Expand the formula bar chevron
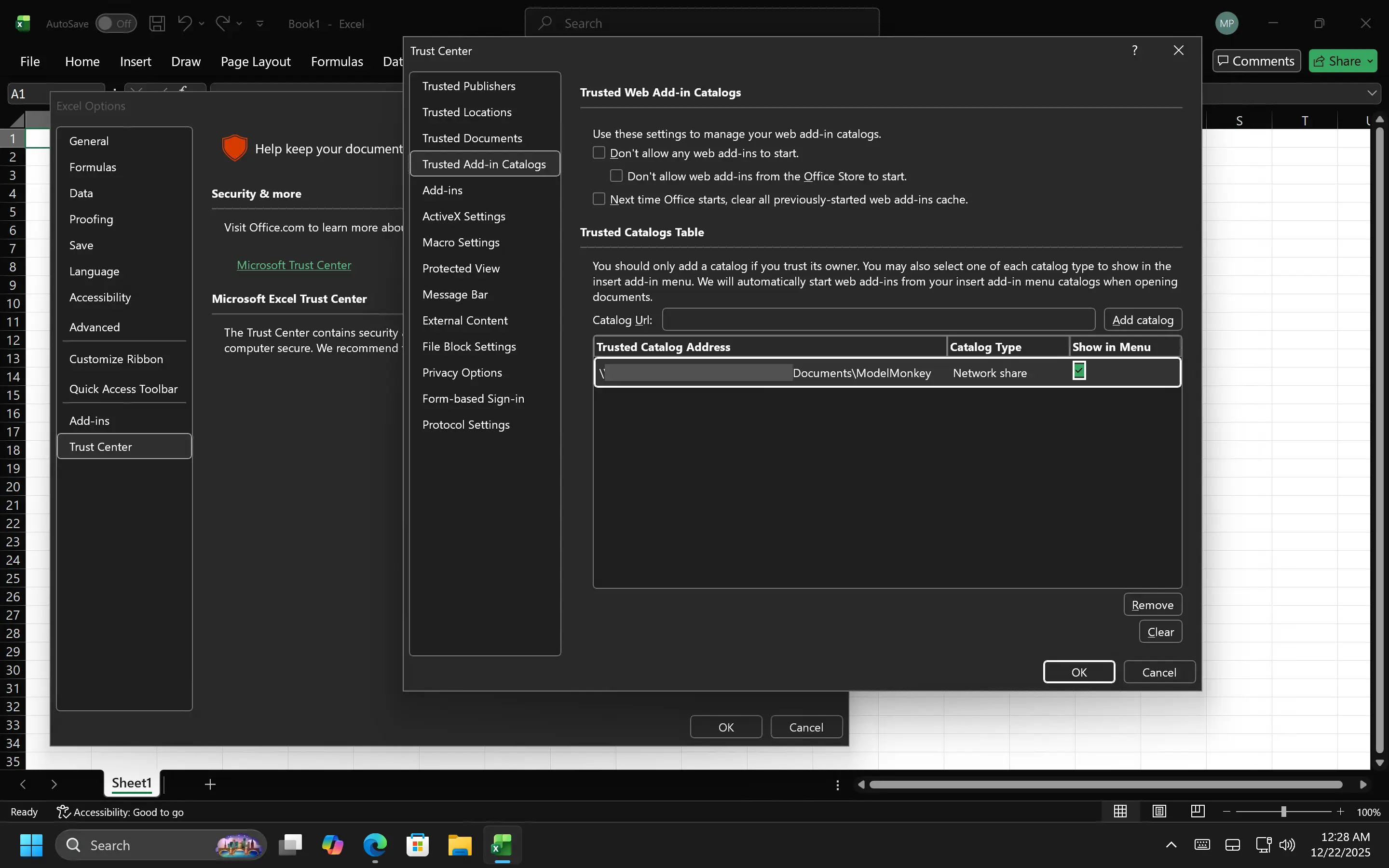 pos(1372,93)
